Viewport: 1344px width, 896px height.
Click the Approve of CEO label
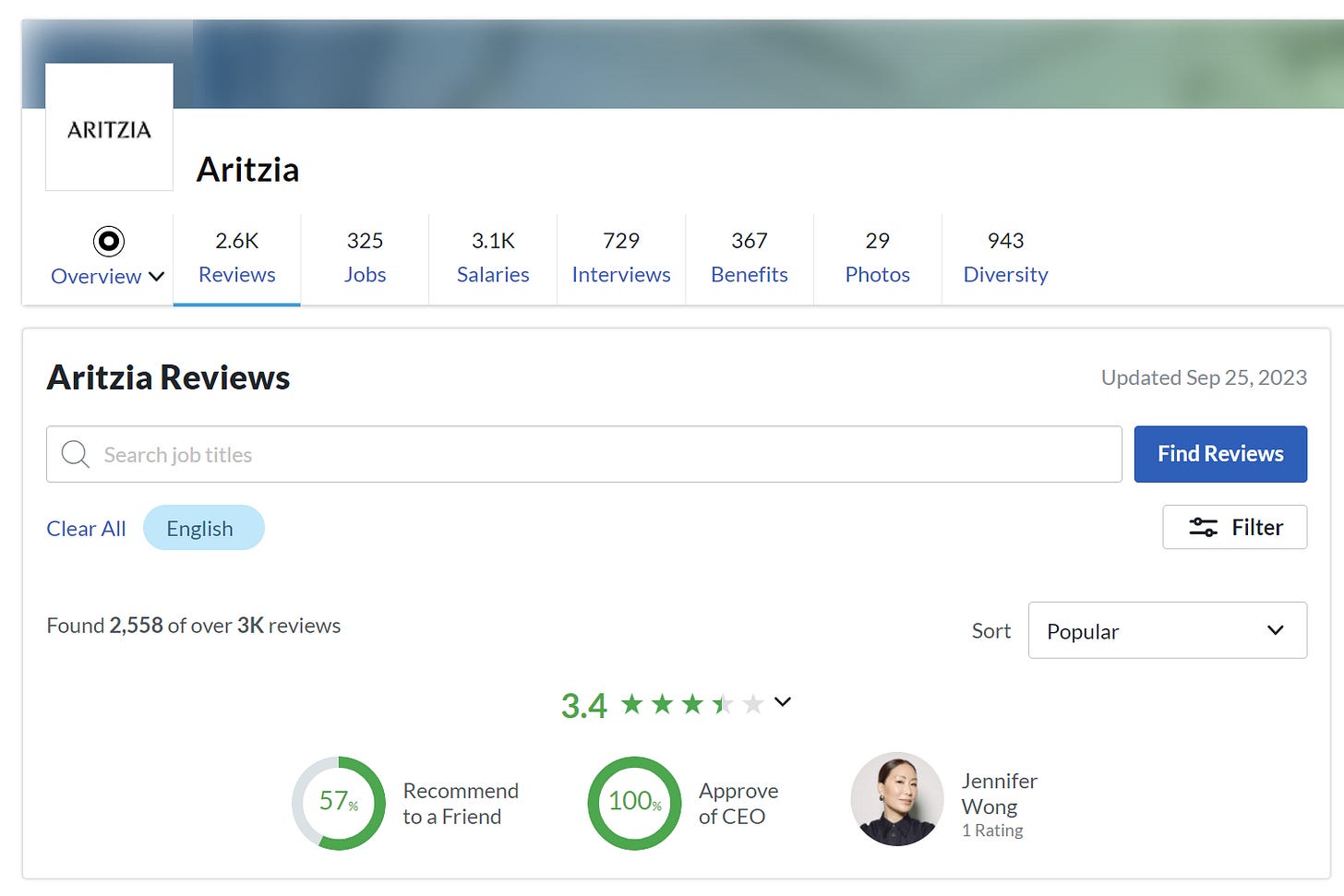[x=738, y=804]
